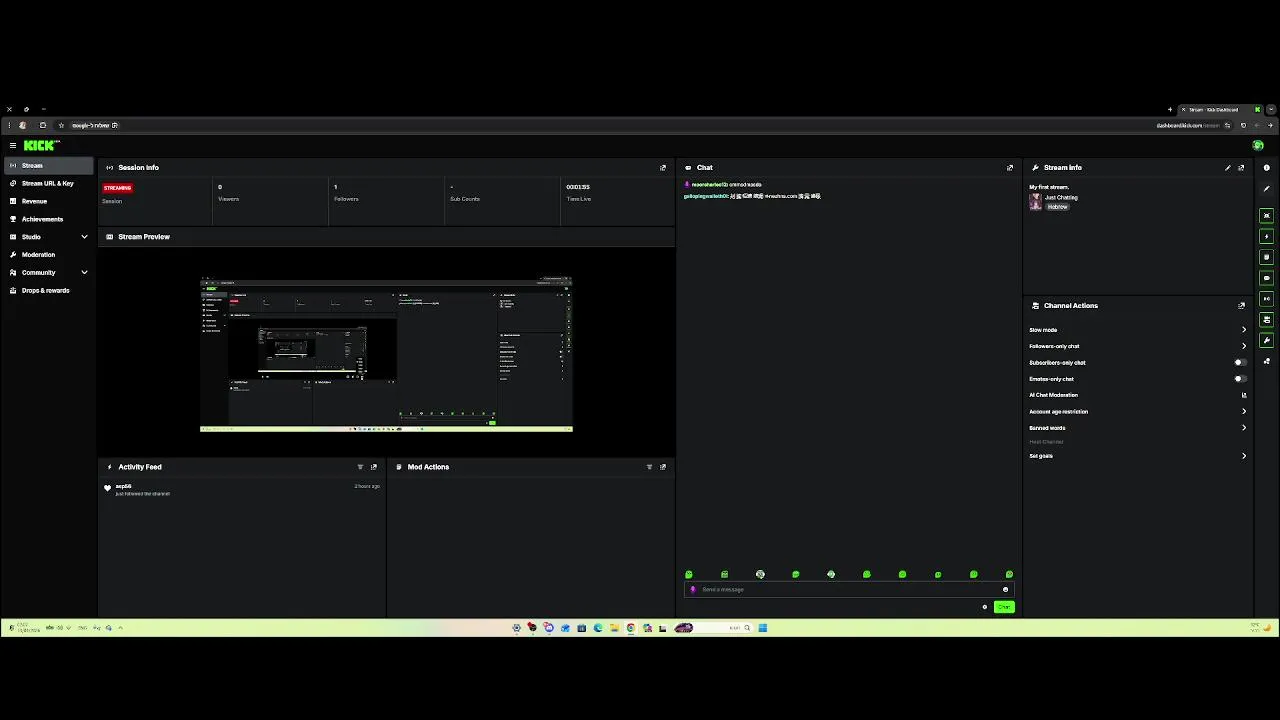1280x720 pixels.
Task: Open the Achievements page
Action: pos(48,219)
